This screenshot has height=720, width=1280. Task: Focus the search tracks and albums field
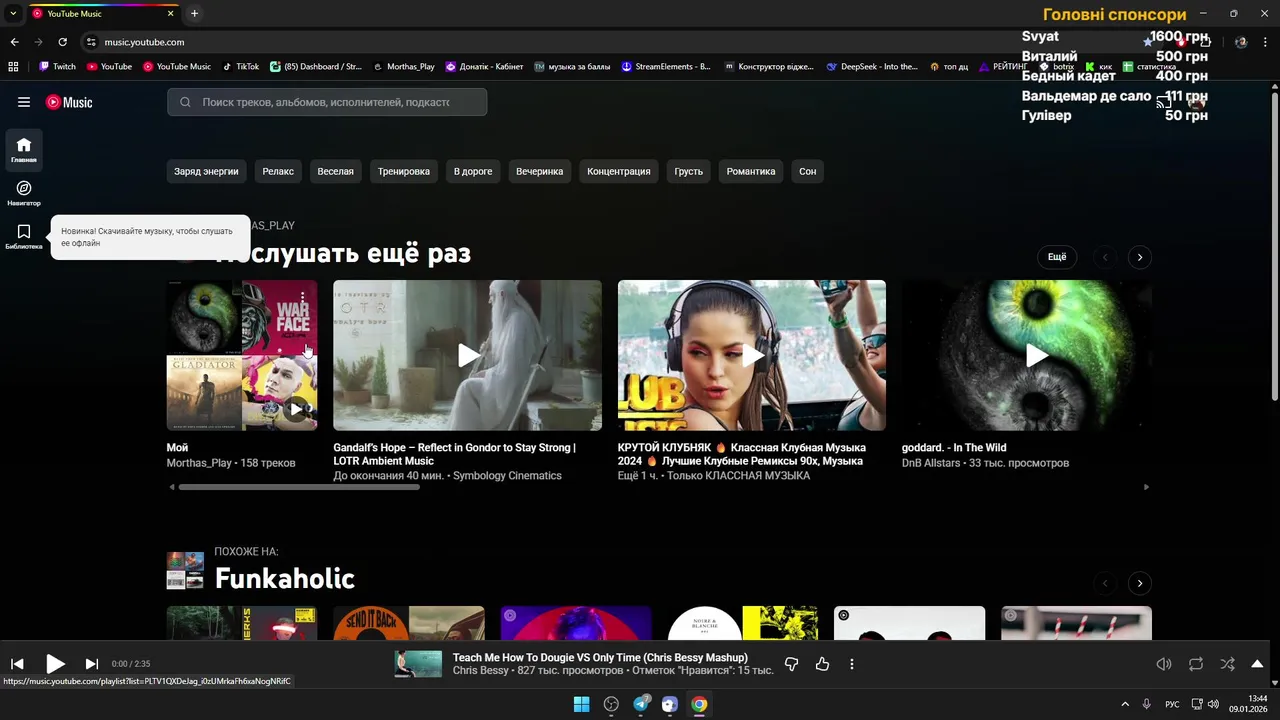click(x=327, y=102)
